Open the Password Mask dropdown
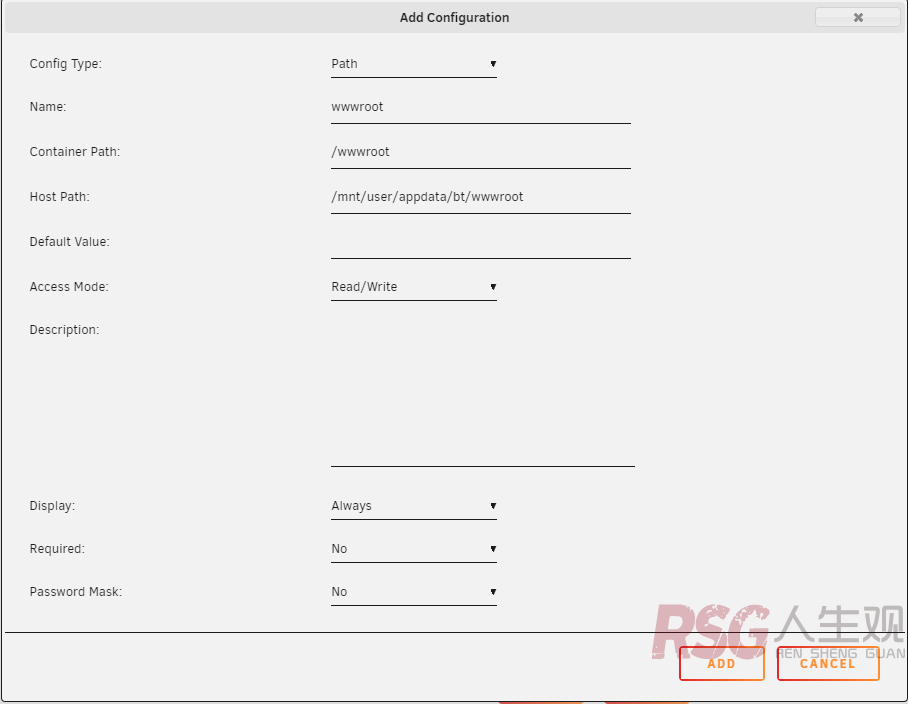The height and width of the screenshot is (704, 908). coord(413,592)
